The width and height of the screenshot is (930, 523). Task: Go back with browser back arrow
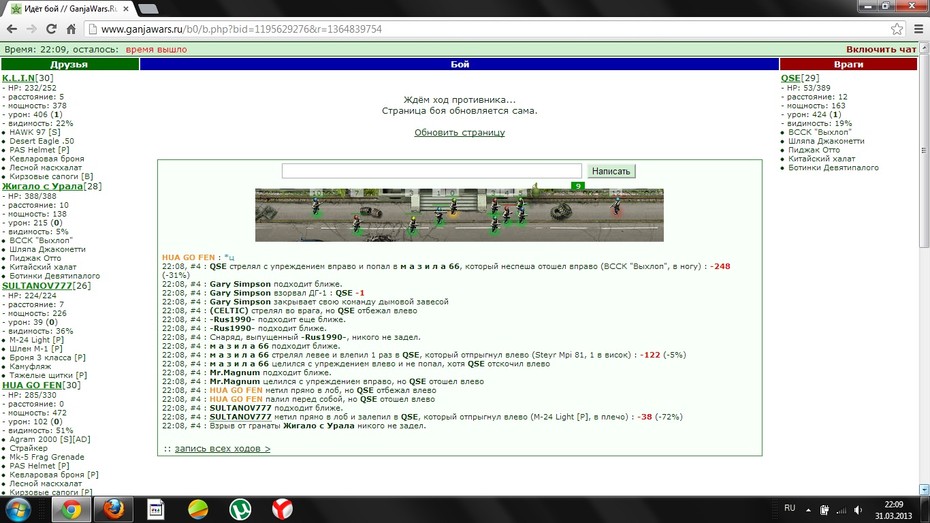[11, 29]
